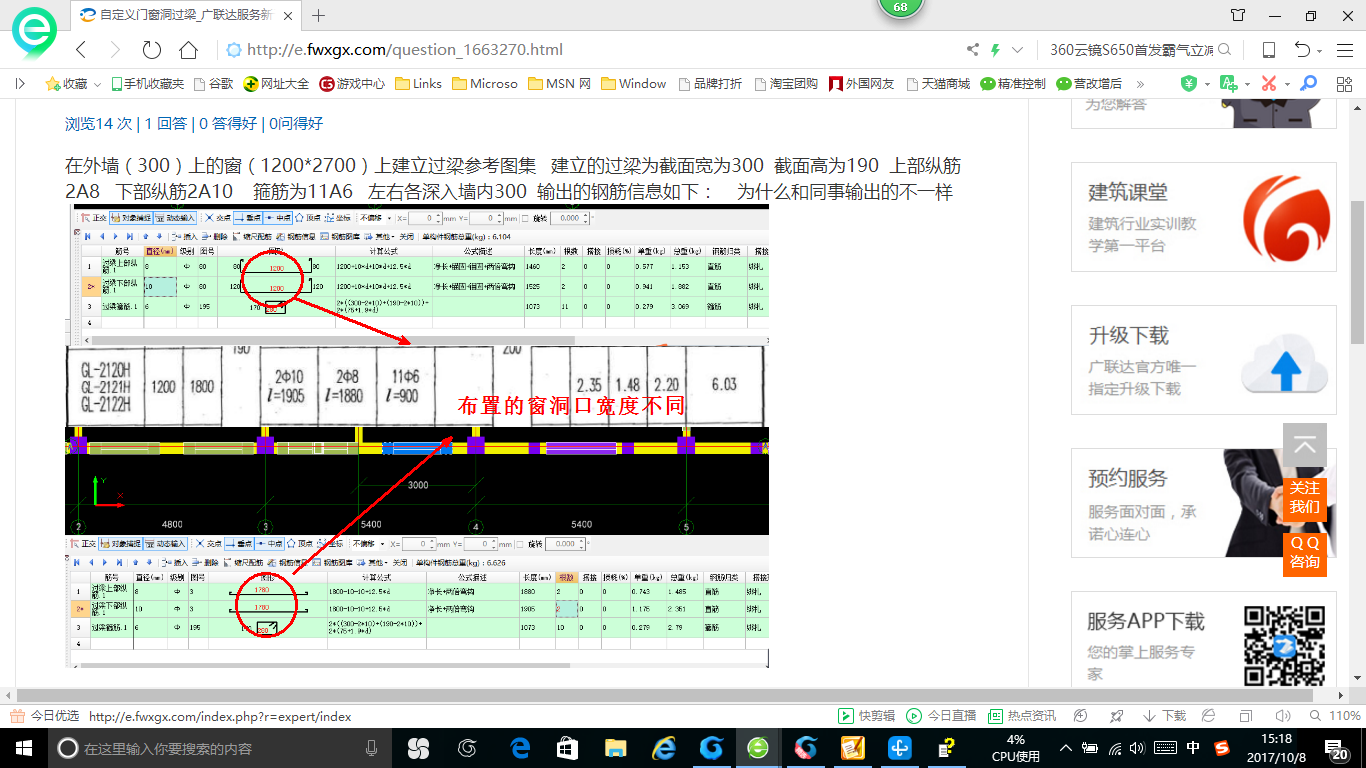This screenshot has height=768, width=1366.
Task: Expand the green shield extension dropdown
Action: 1207,85
